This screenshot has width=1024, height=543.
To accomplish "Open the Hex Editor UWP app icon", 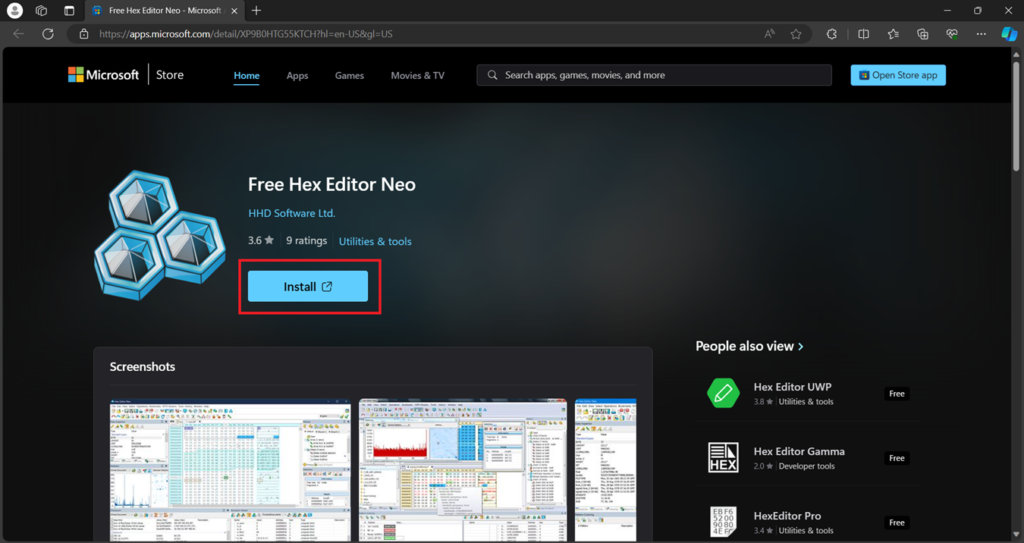I will point(723,393).
